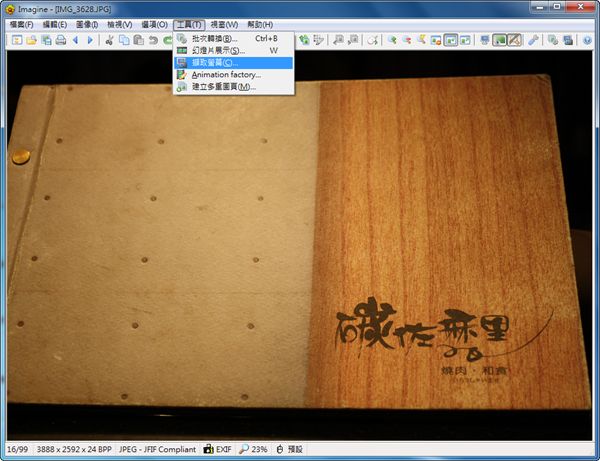This screenshot has width=600, height=461.
Task: Go to the previous image arrow
Action: [x=75, y=40]
